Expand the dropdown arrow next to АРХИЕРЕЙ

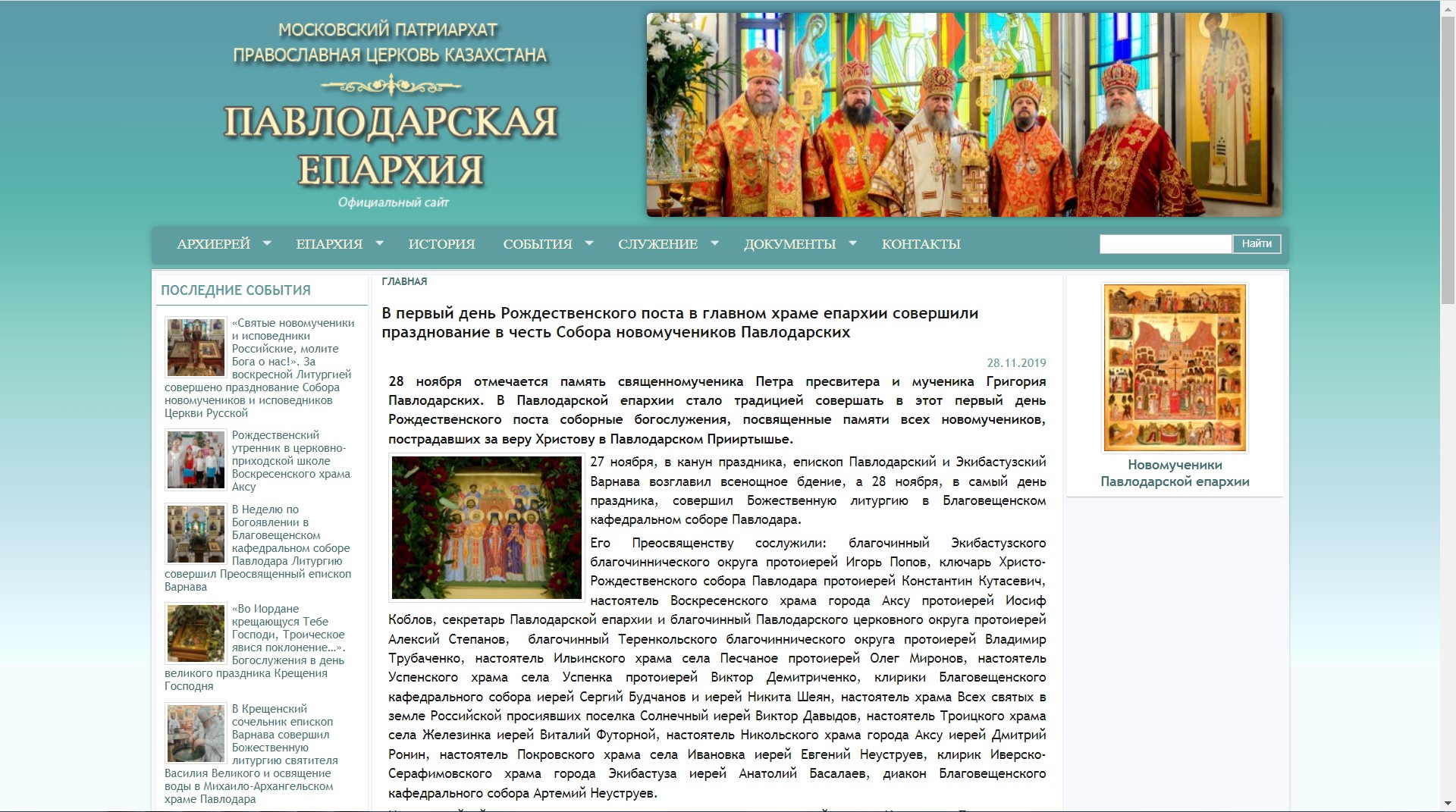[267, 243]
